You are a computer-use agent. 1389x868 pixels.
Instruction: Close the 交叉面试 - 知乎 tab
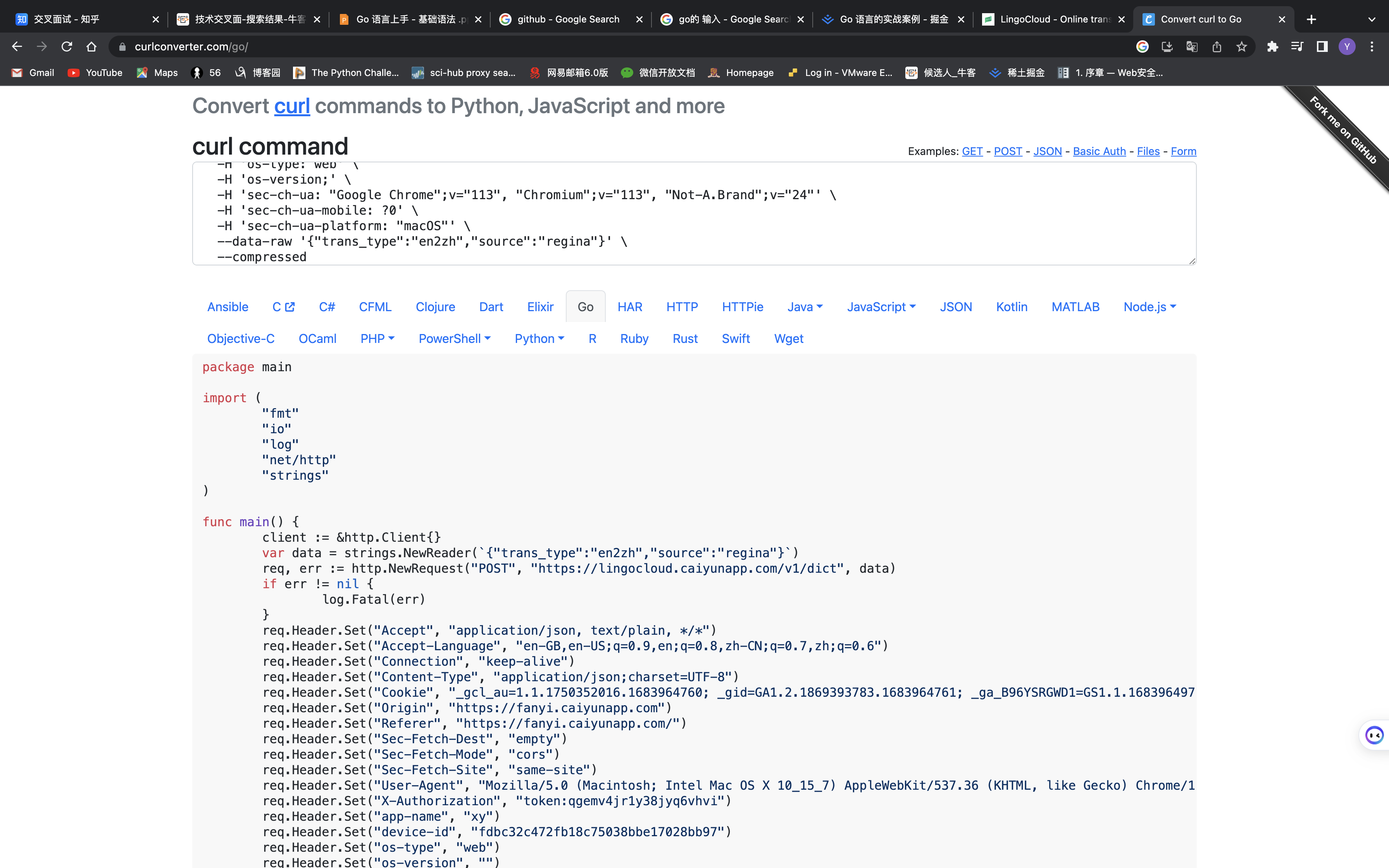coord(155,19)
